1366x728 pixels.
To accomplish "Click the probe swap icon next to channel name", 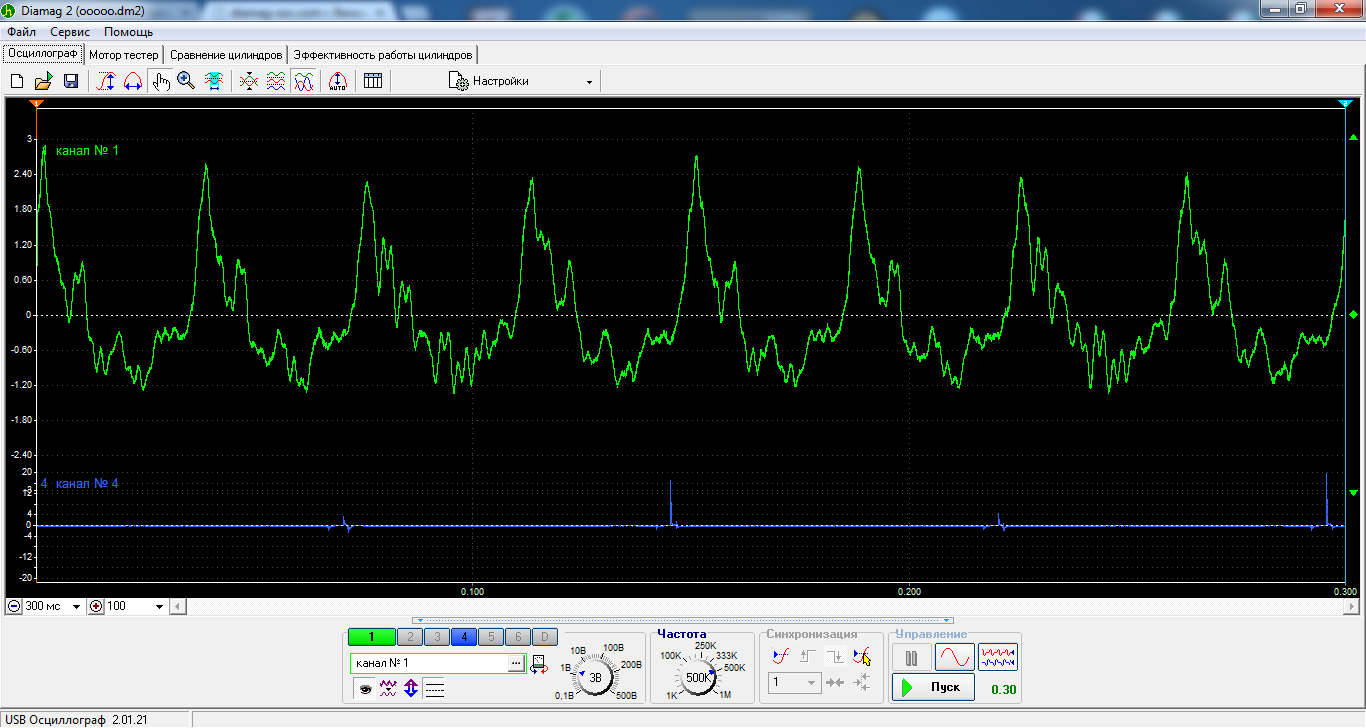I will coord(539,664).
